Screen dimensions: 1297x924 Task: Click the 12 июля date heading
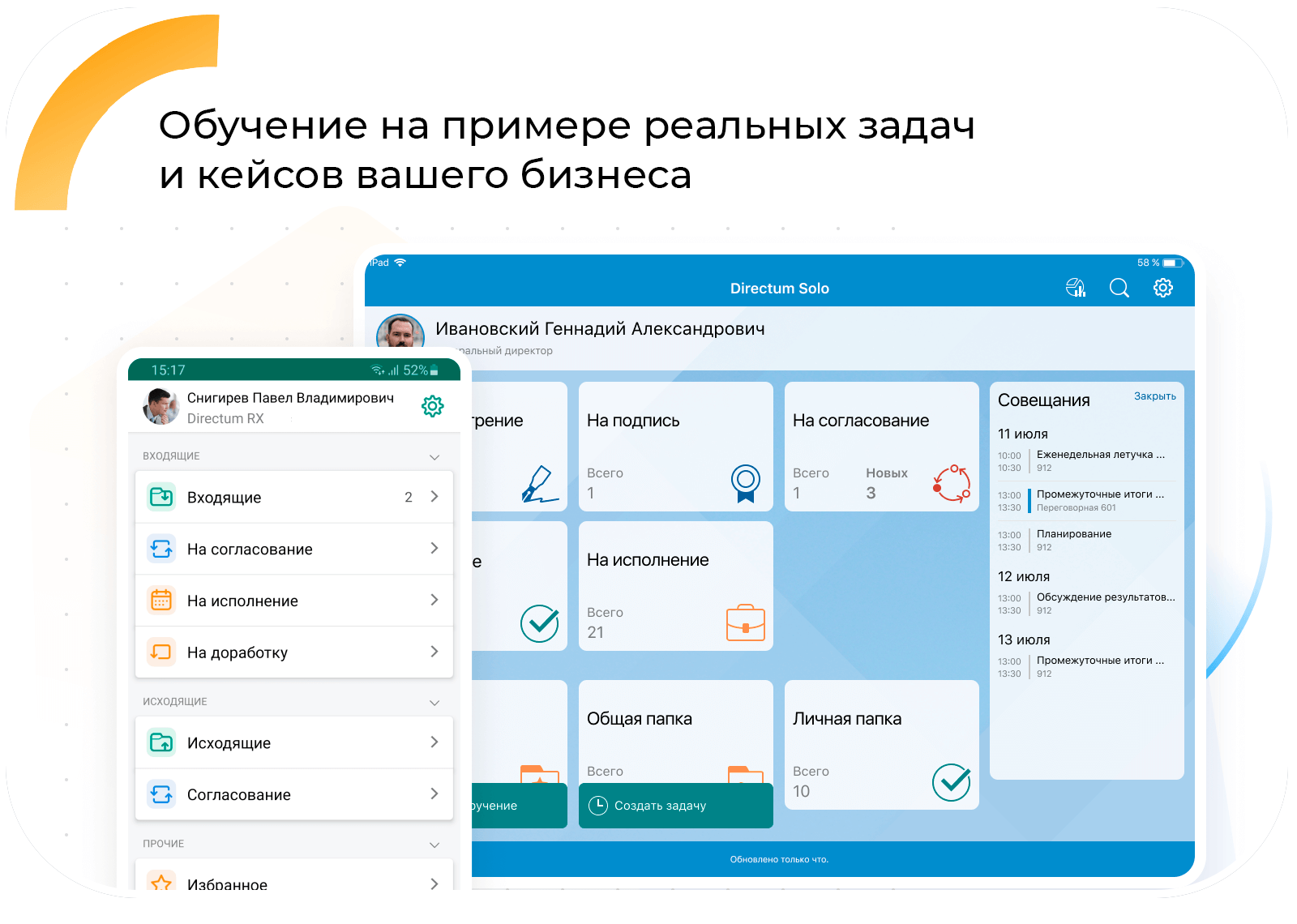pyautogui.click(x=1023, y=577)
